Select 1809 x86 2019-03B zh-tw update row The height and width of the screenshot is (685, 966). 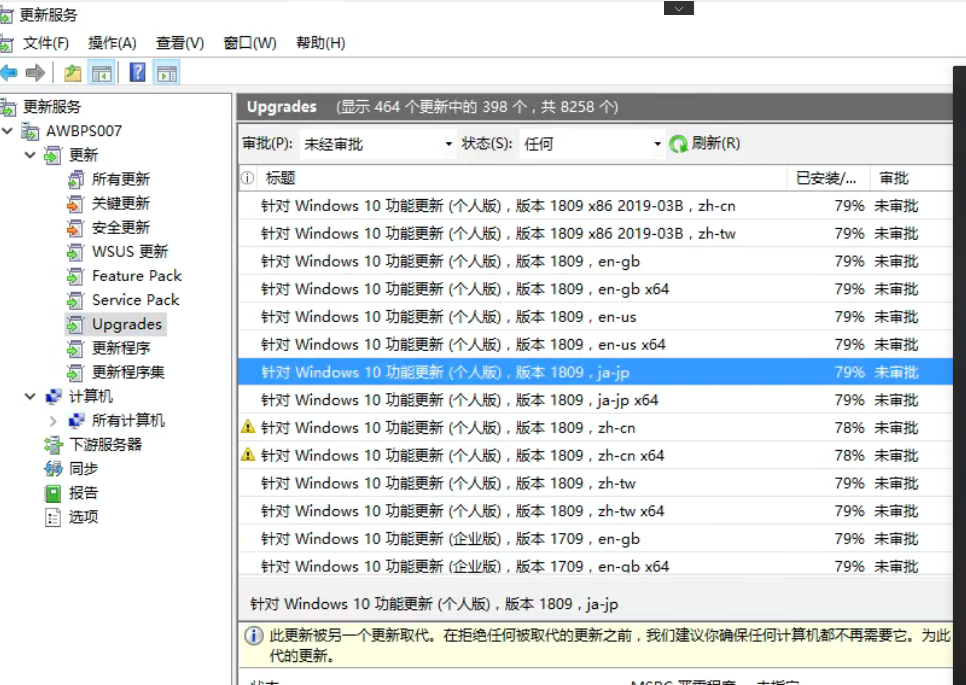click(595, 233)
